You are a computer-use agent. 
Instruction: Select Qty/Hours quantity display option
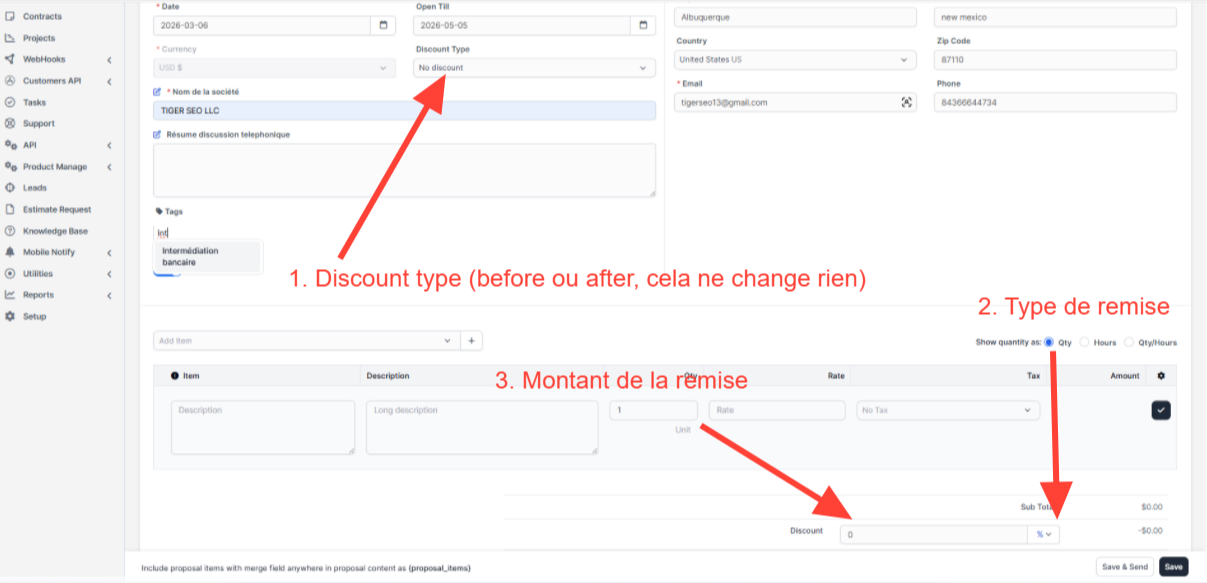coord(1130,342)
